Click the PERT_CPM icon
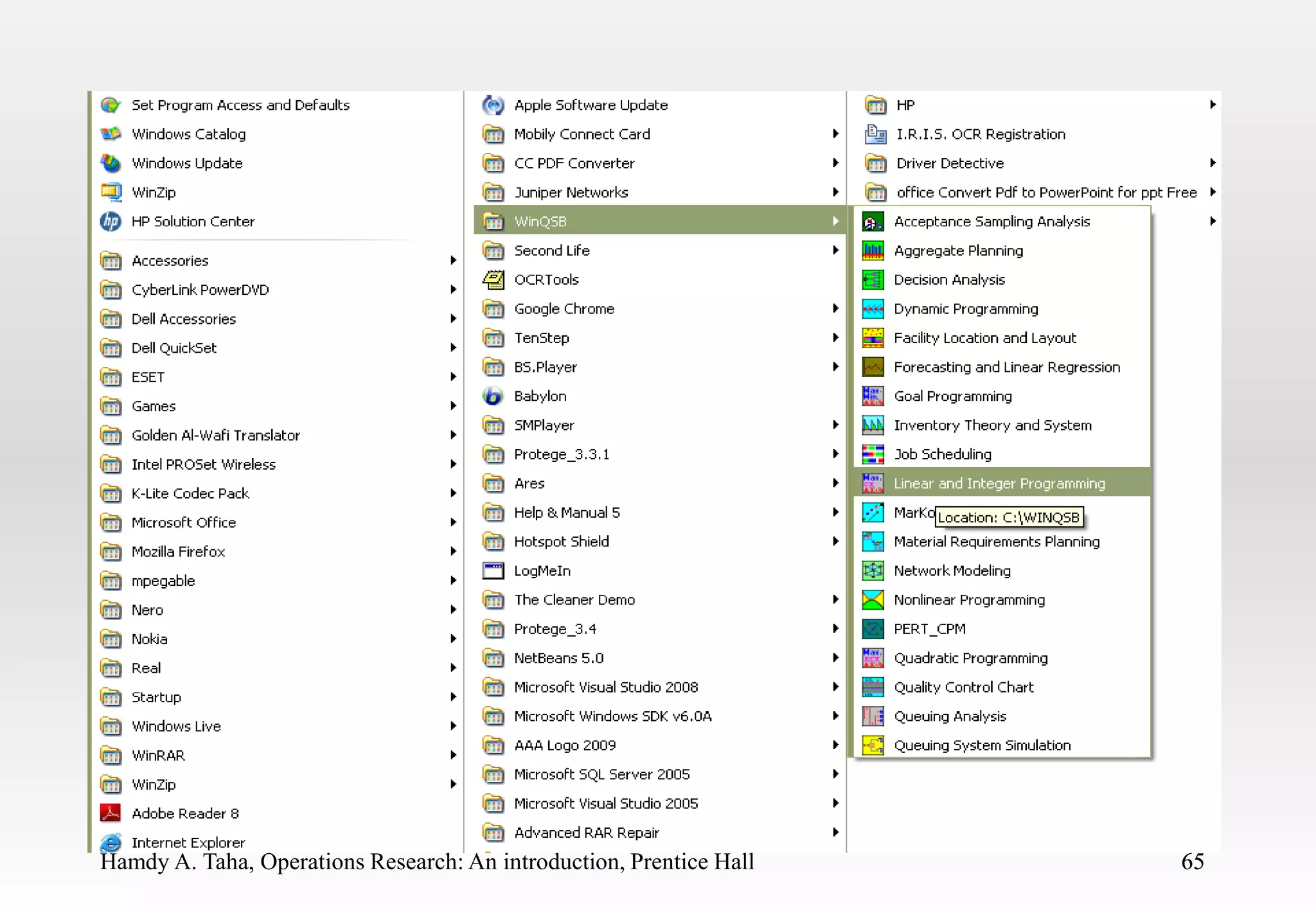The height and width of the screenshot is (911, 1316). pyautogui.click(x=873, y=629)
